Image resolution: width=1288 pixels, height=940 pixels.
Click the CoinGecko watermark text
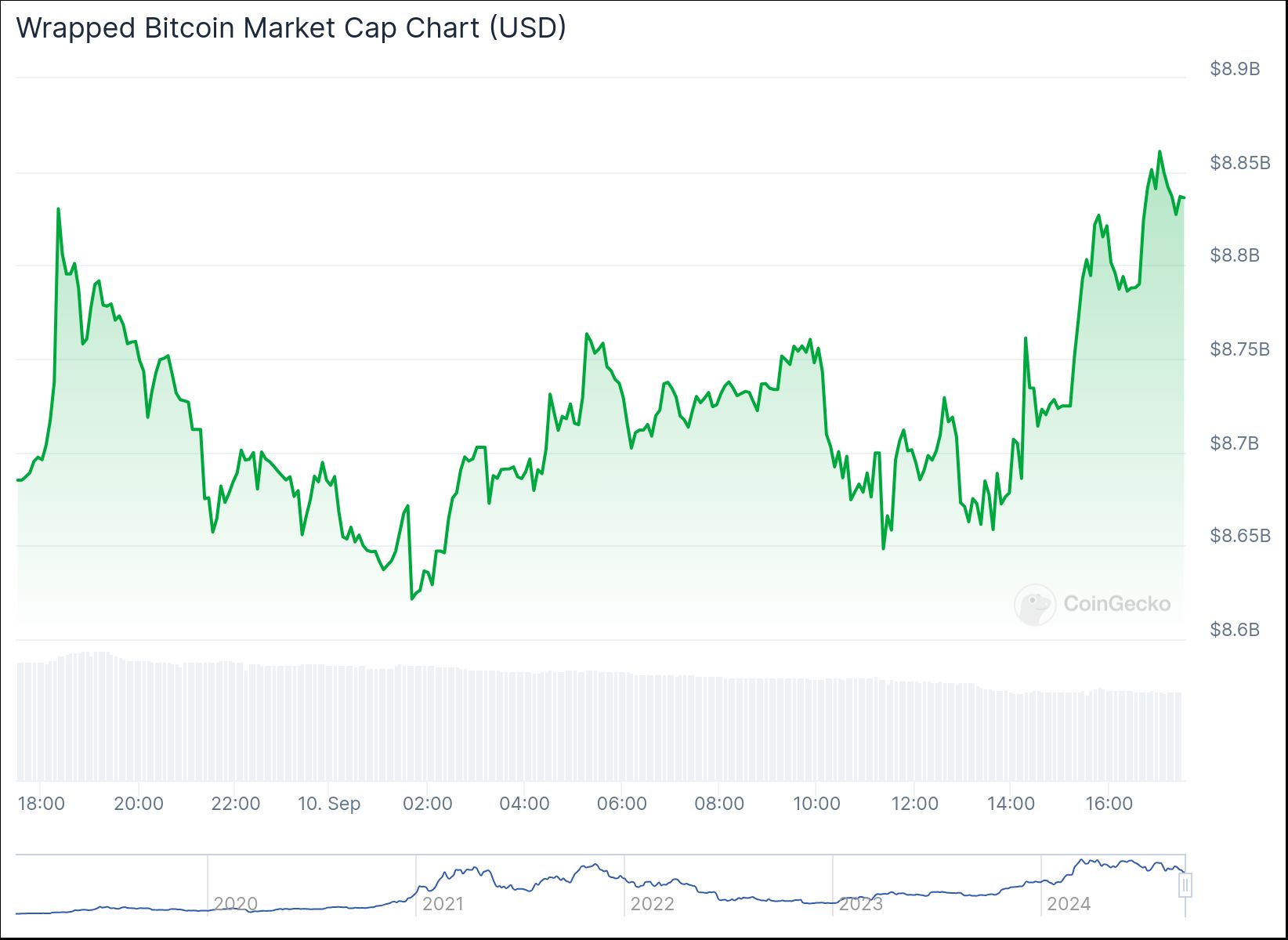click(x=1116, y=604)
